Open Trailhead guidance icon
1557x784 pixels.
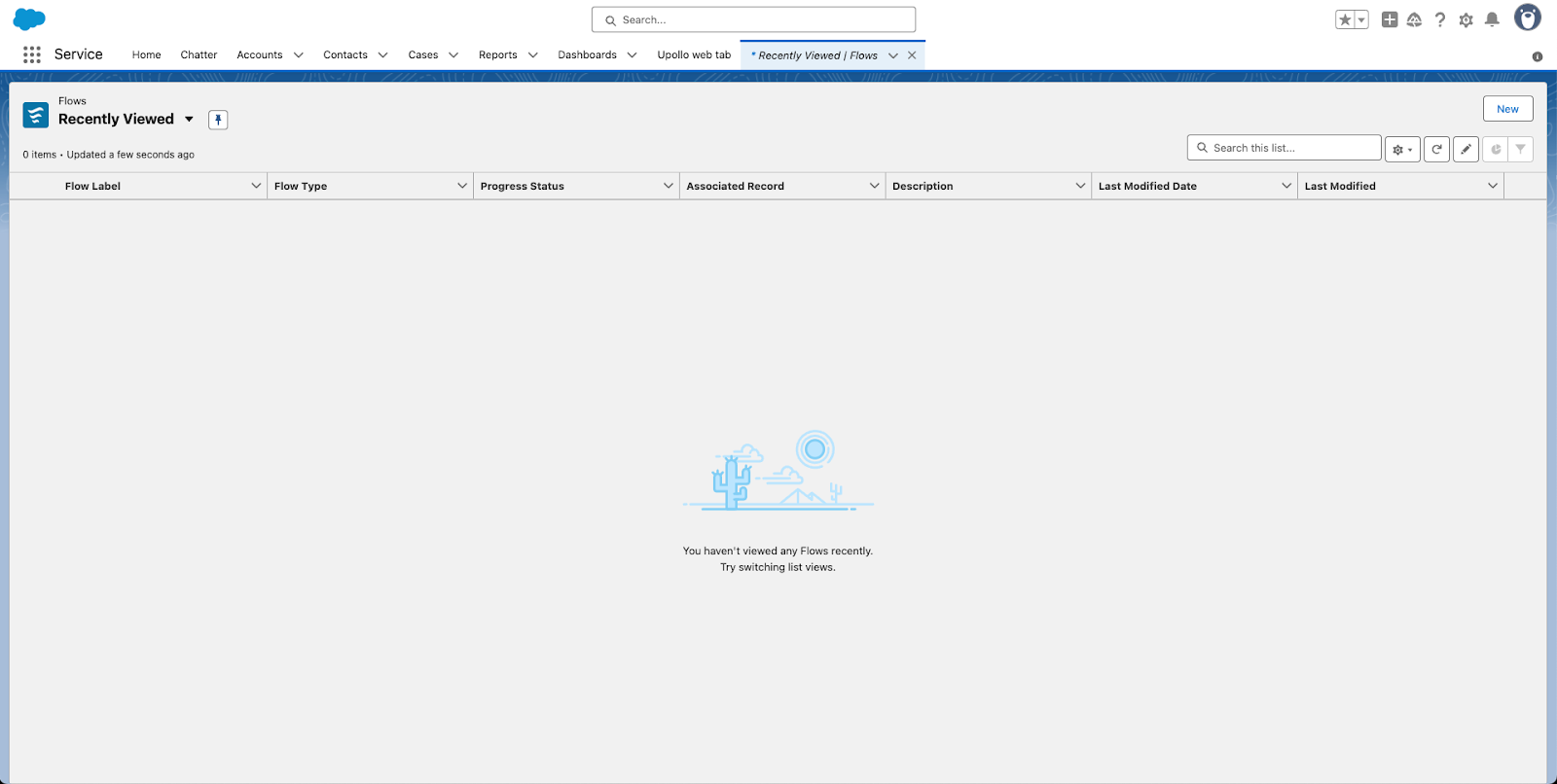[1415, 19]
